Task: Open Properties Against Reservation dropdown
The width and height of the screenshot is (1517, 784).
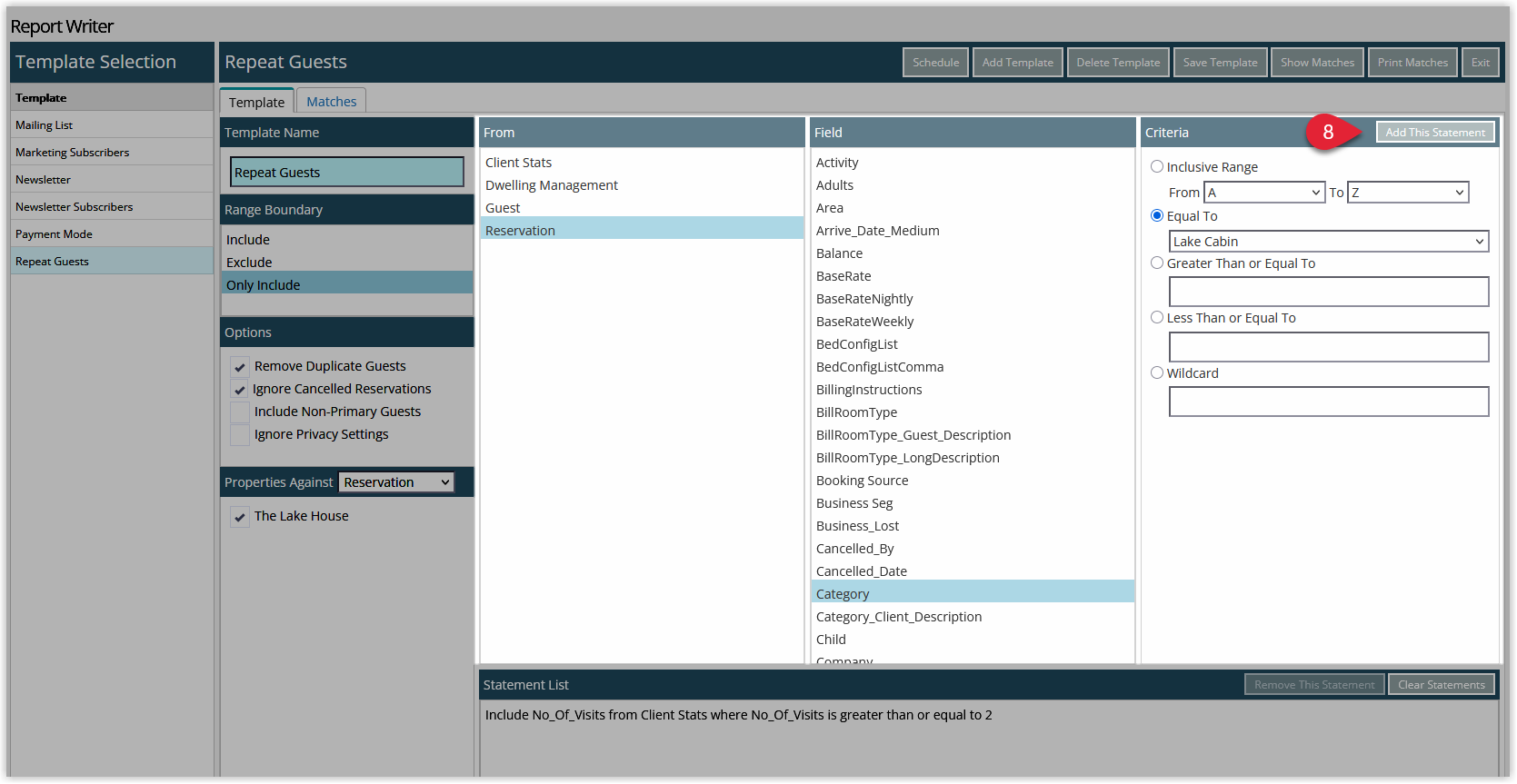Action: coord(396,482)
